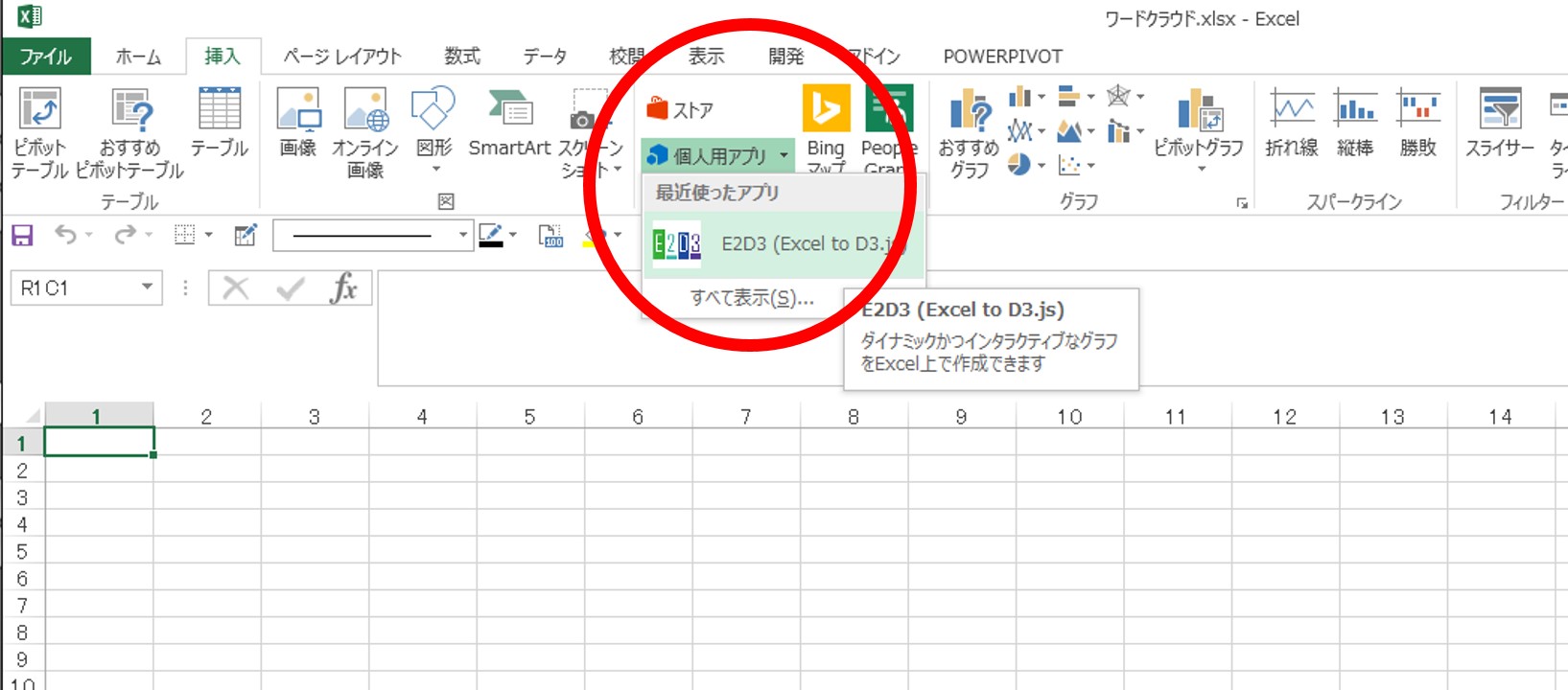
Task: Insert a horizontal bar chart
Action: pyautogui.click(x=1069, y=96)
